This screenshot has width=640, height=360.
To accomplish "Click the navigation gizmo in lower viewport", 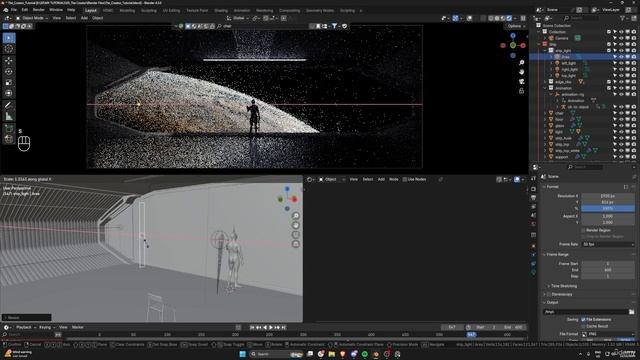I will (x=287, y=199).
